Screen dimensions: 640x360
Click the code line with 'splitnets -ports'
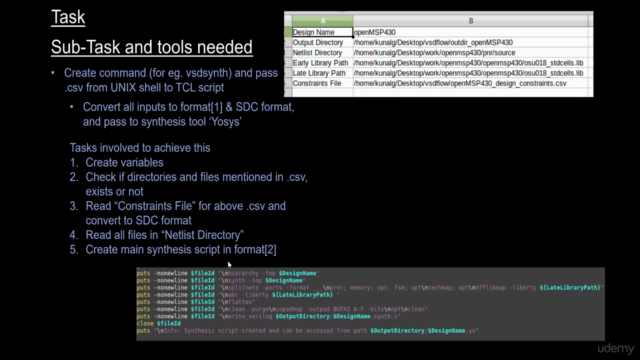[370, 288]
